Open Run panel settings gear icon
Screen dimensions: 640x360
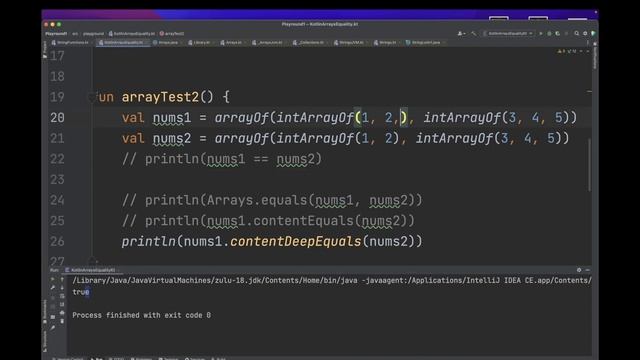579,270
